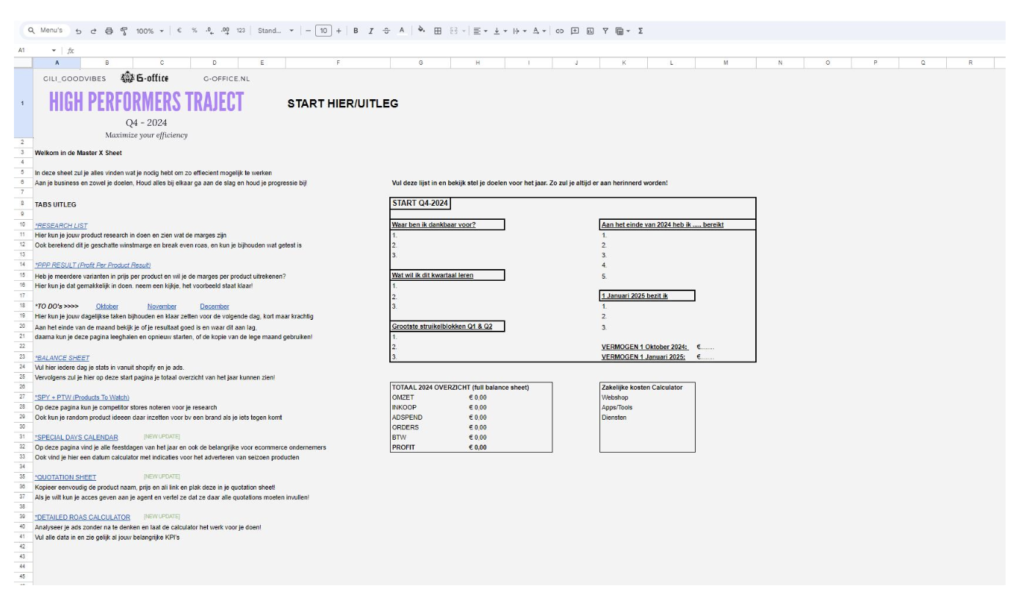Open the DETAILED ROAS CALCULATOR link
The image size is (1024, 594).
[82, 517]
